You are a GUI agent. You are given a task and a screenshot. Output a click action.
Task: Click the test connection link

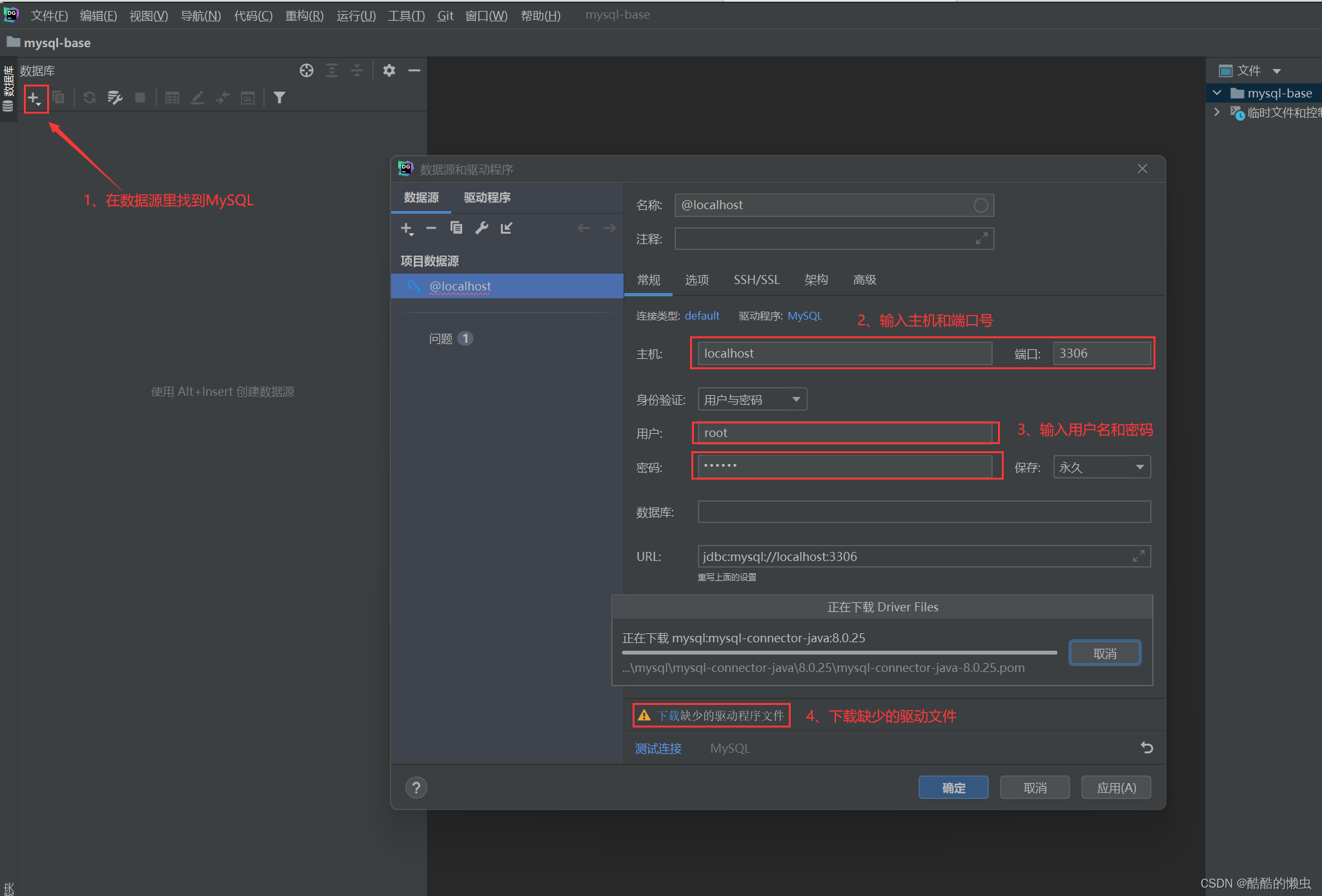pyautogui.click(x=658, y=748)
